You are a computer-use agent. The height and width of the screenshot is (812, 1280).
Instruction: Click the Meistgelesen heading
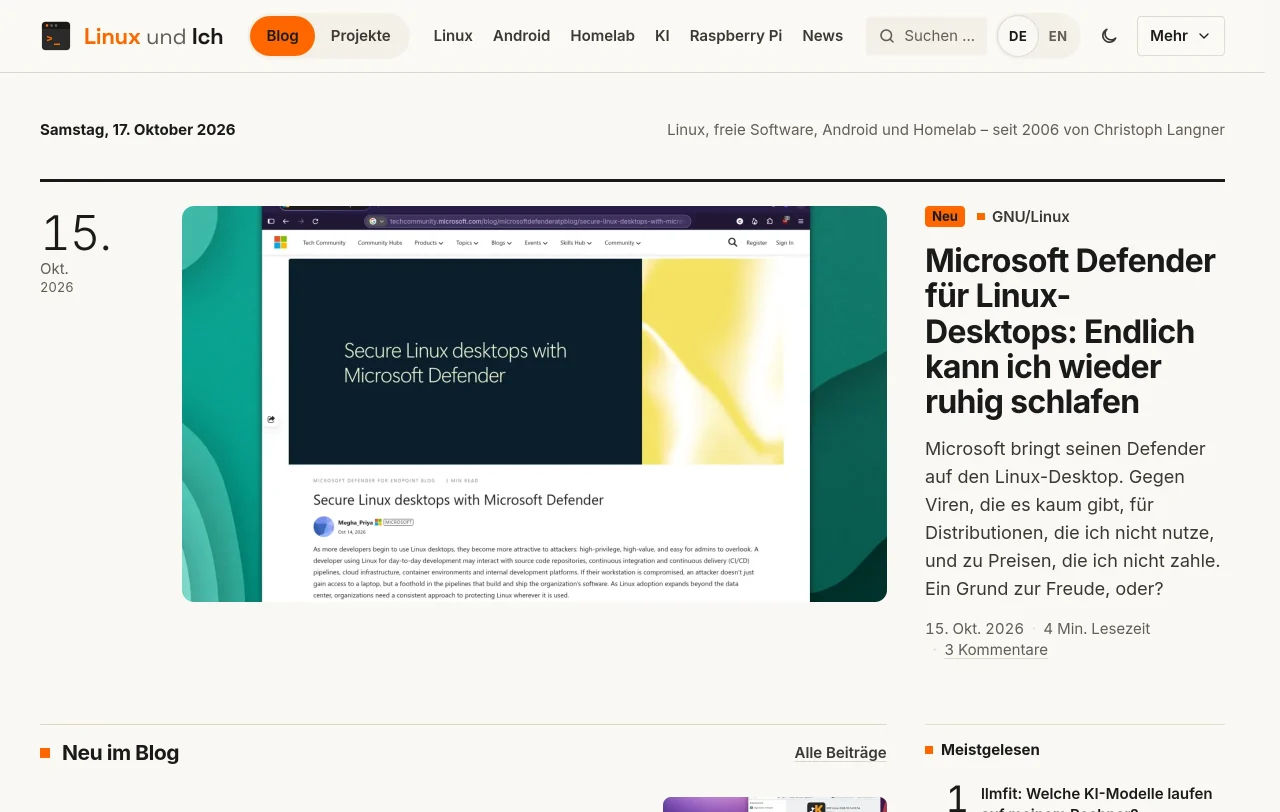[x=990, y=750]
